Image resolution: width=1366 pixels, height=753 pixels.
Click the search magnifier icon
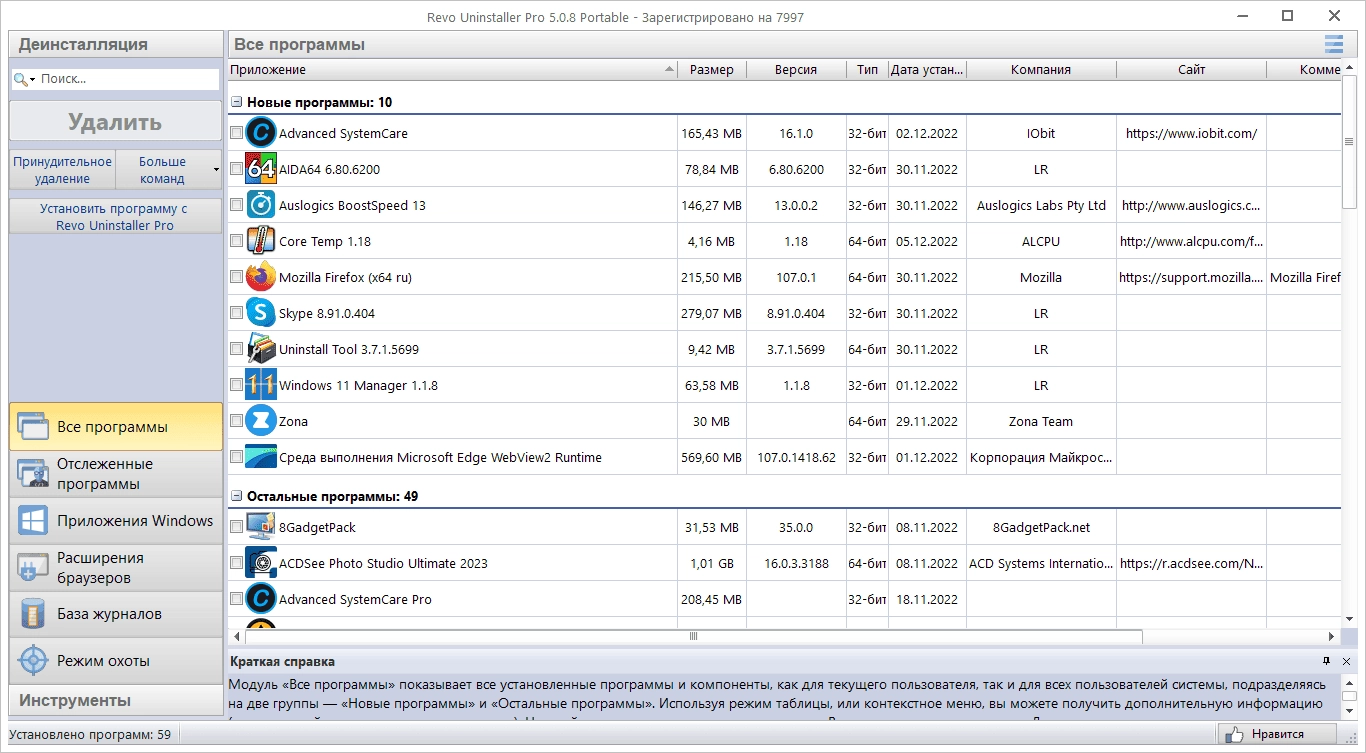click(x=21, y=79)
